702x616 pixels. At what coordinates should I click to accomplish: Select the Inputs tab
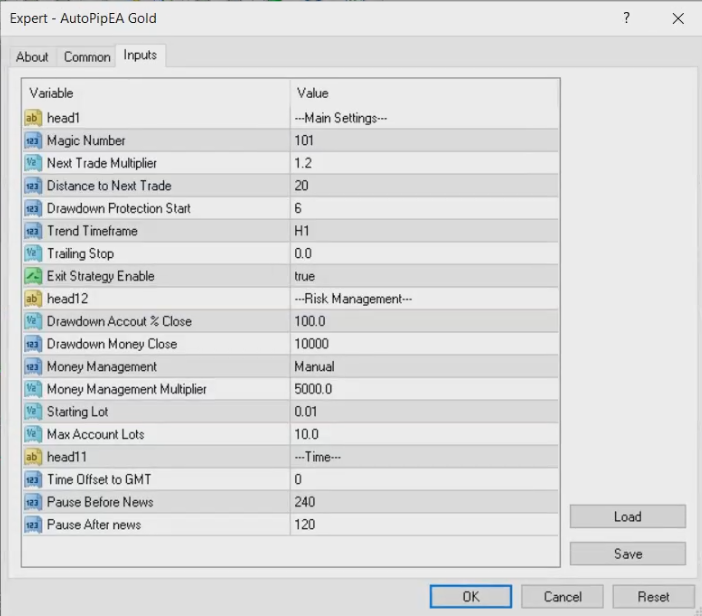tap(140, 56)
